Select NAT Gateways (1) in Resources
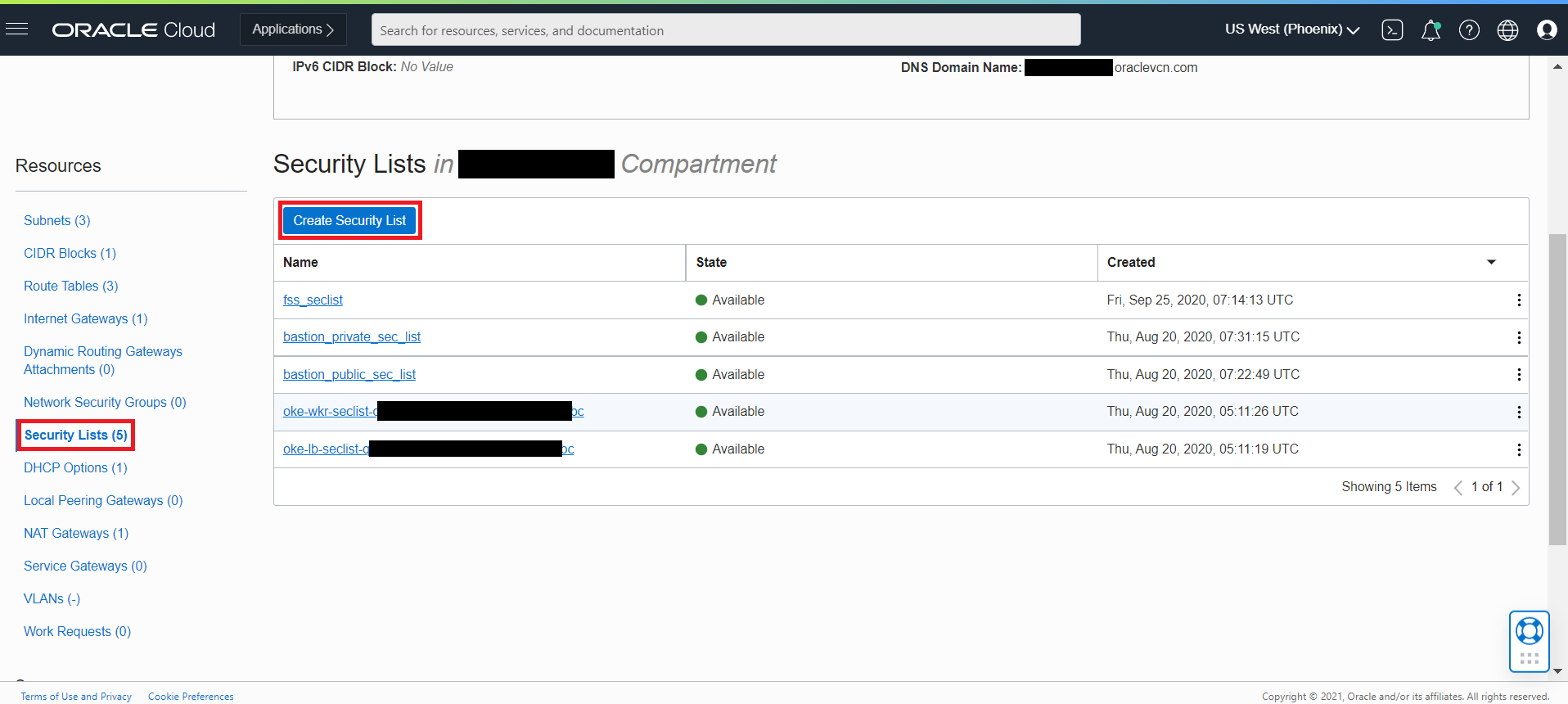Viewport: 1568px width, 704px height. tap(76, 534)
